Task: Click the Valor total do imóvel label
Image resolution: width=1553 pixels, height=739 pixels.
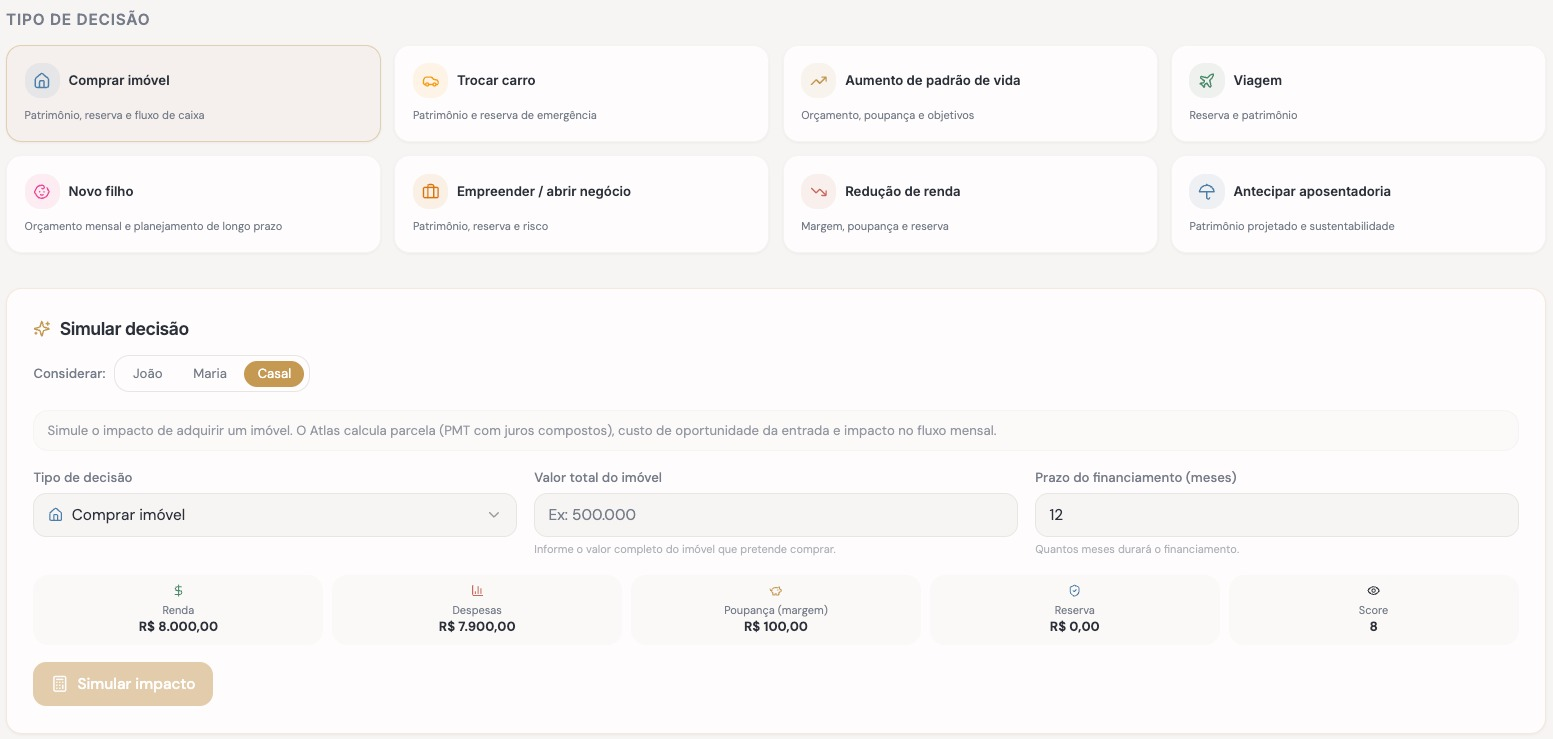Action: pos(598,477)
